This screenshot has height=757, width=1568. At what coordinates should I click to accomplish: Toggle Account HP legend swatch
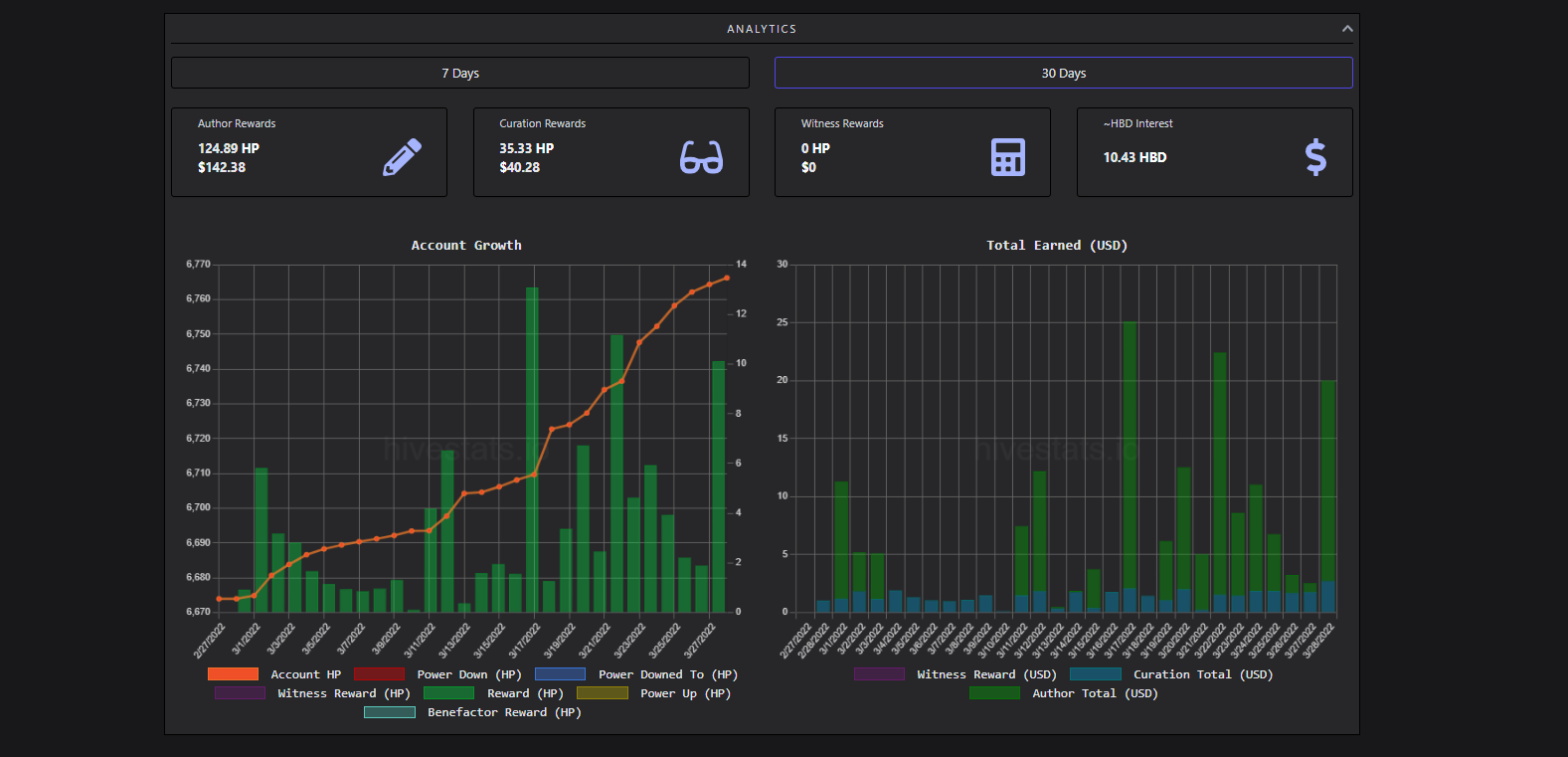tap(233, 674)
